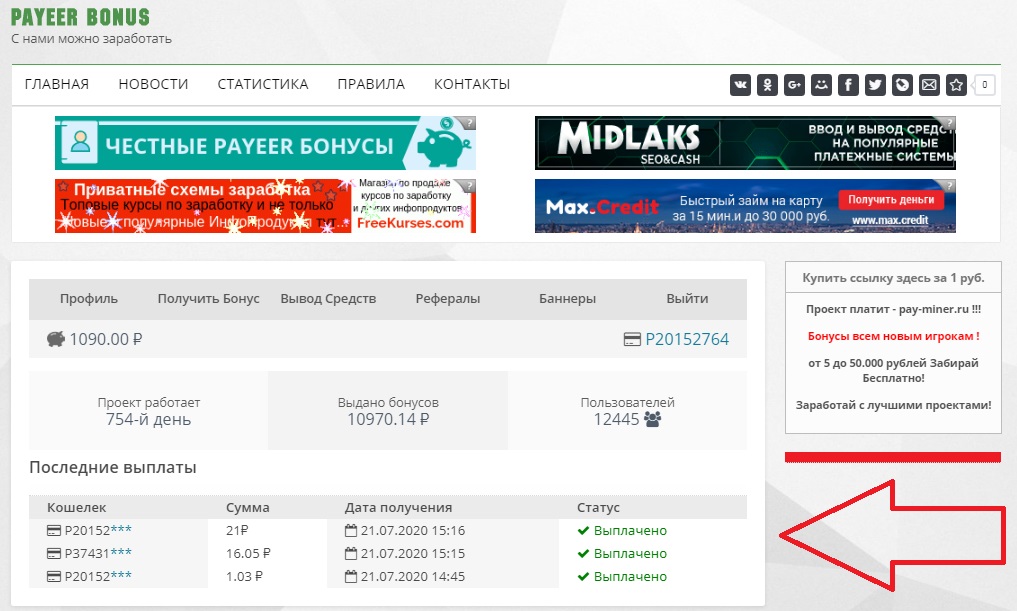Click balance amount 1090.00 ₽
Viewport: 1017px width, 611px height.
(106, 339)
